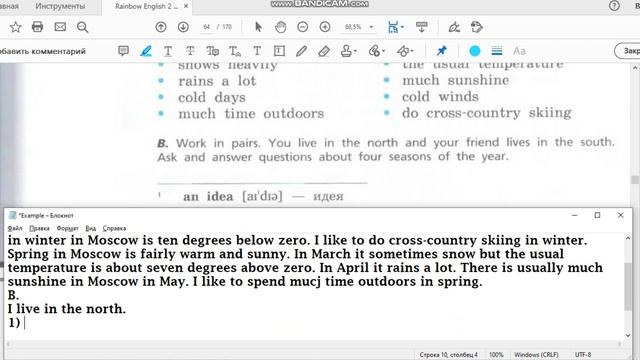Open Notepad Правка menu
The height and width of the screenshot is (360, 640).
point(40,228)
